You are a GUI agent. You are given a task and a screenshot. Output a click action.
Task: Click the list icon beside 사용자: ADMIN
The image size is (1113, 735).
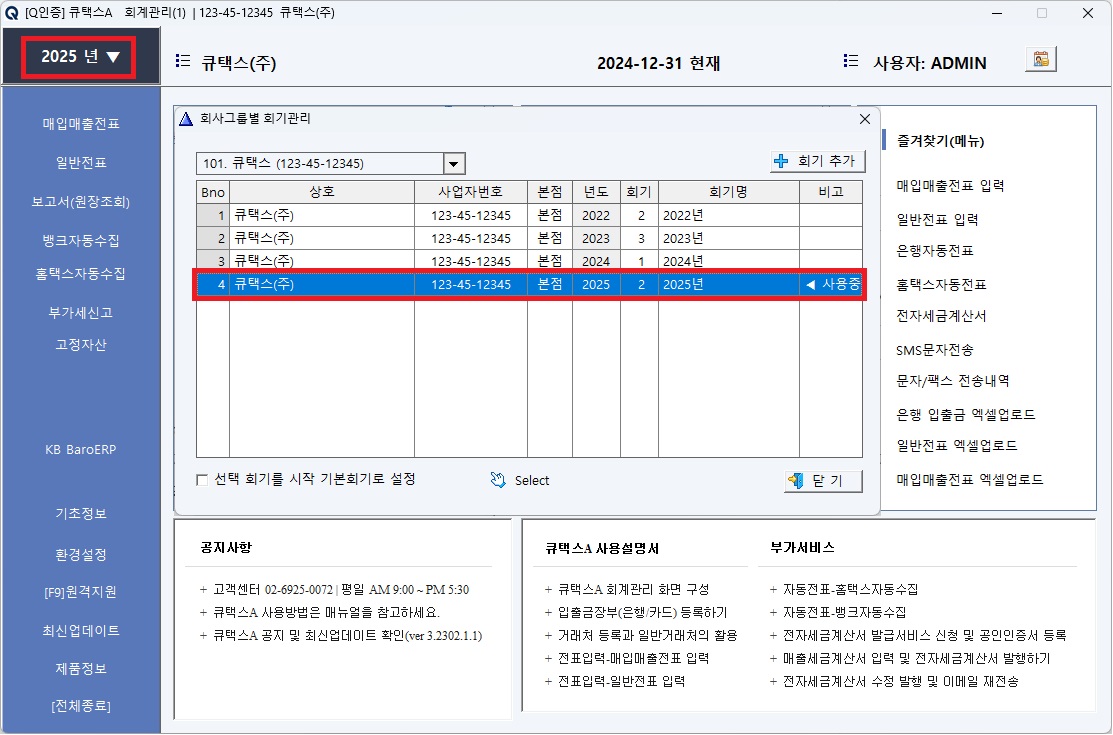point(850,61)
